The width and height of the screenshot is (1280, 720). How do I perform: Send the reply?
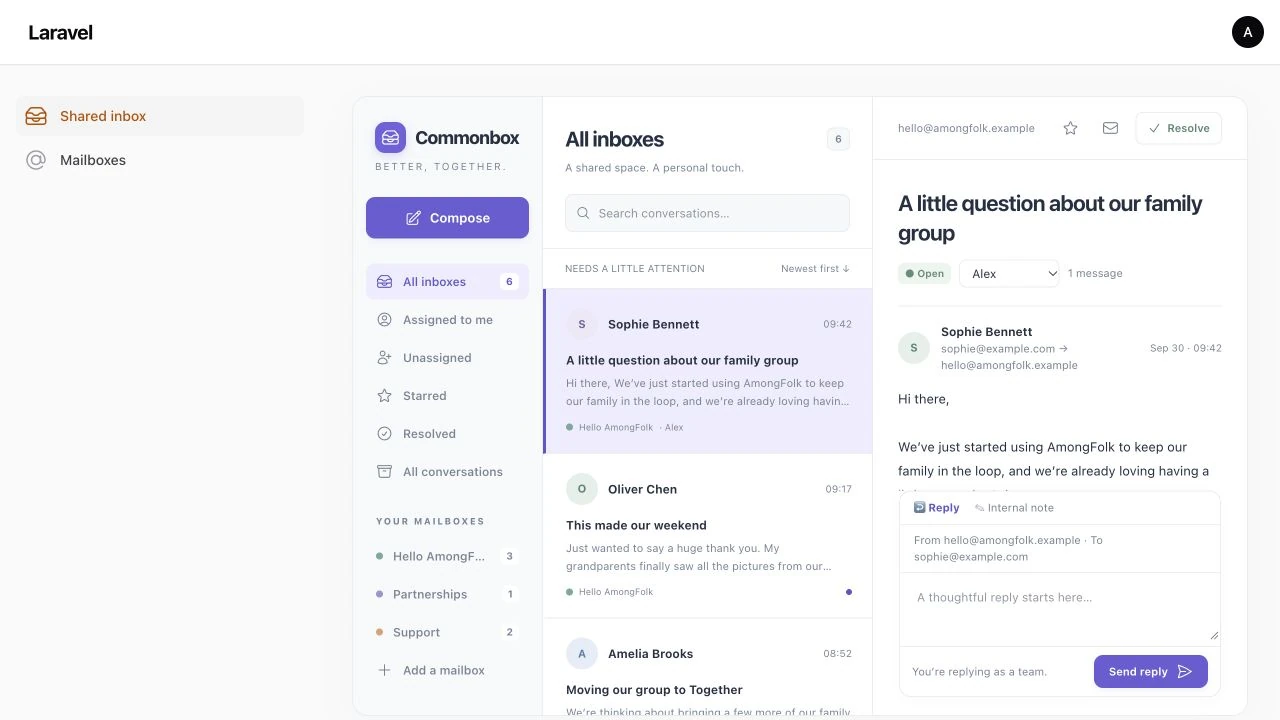(1151, 672)
